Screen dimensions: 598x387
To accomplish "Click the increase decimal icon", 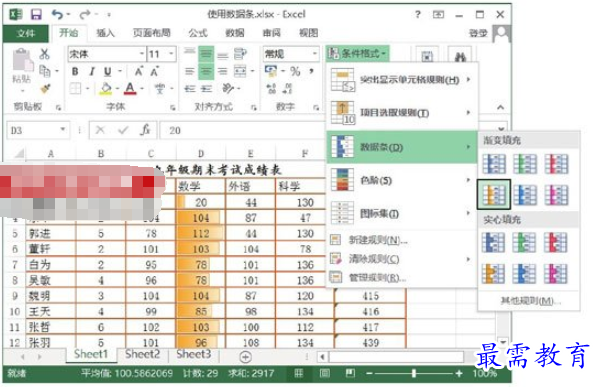I will tap(271, 88).
